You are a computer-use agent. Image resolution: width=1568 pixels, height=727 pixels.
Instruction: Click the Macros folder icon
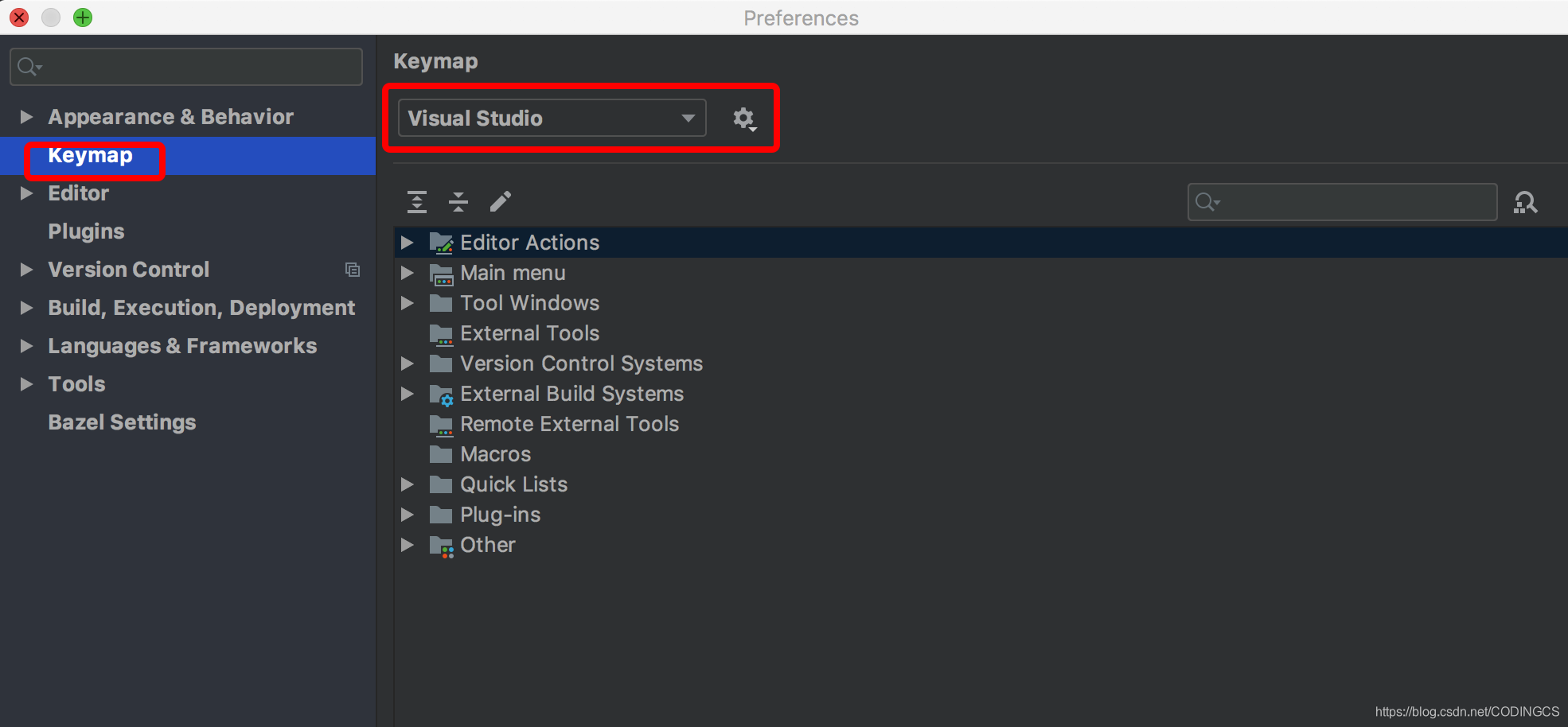pyautogui.click(x=441, y=454)
